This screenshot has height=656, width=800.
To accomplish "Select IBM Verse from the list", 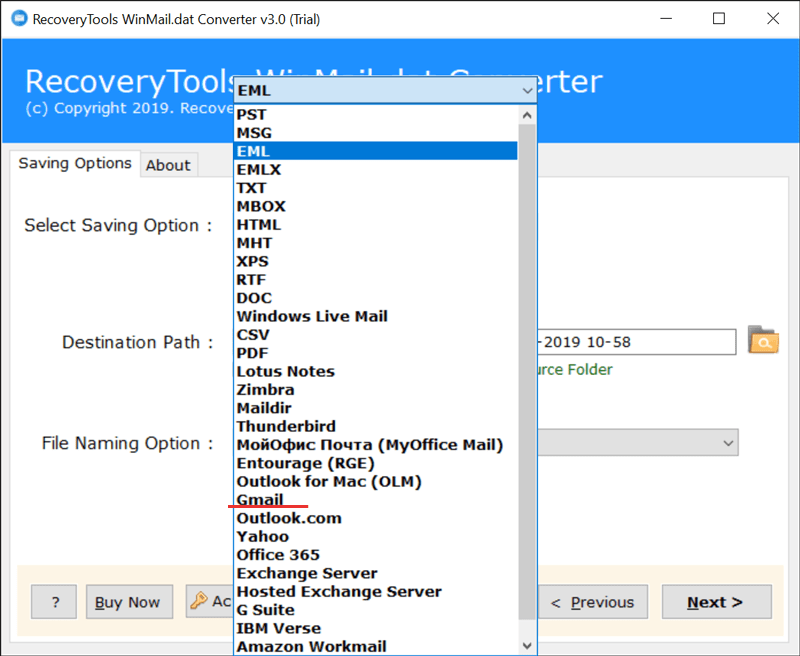I will point(279,629).
